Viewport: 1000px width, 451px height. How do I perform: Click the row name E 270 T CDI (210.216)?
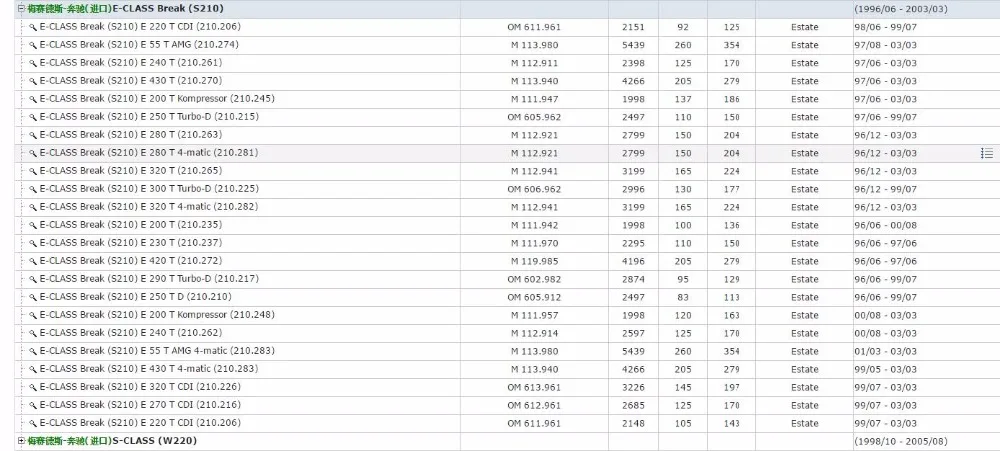140,405
